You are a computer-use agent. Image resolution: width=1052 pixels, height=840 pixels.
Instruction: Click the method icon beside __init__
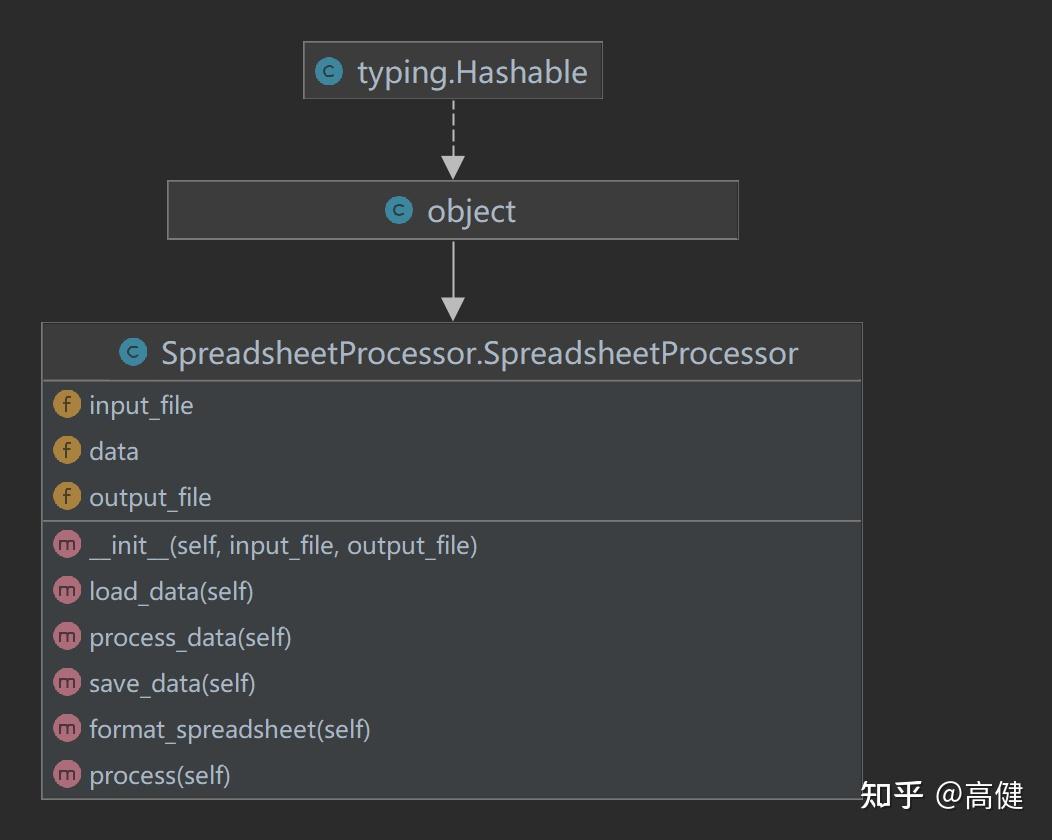click(67, 545)
